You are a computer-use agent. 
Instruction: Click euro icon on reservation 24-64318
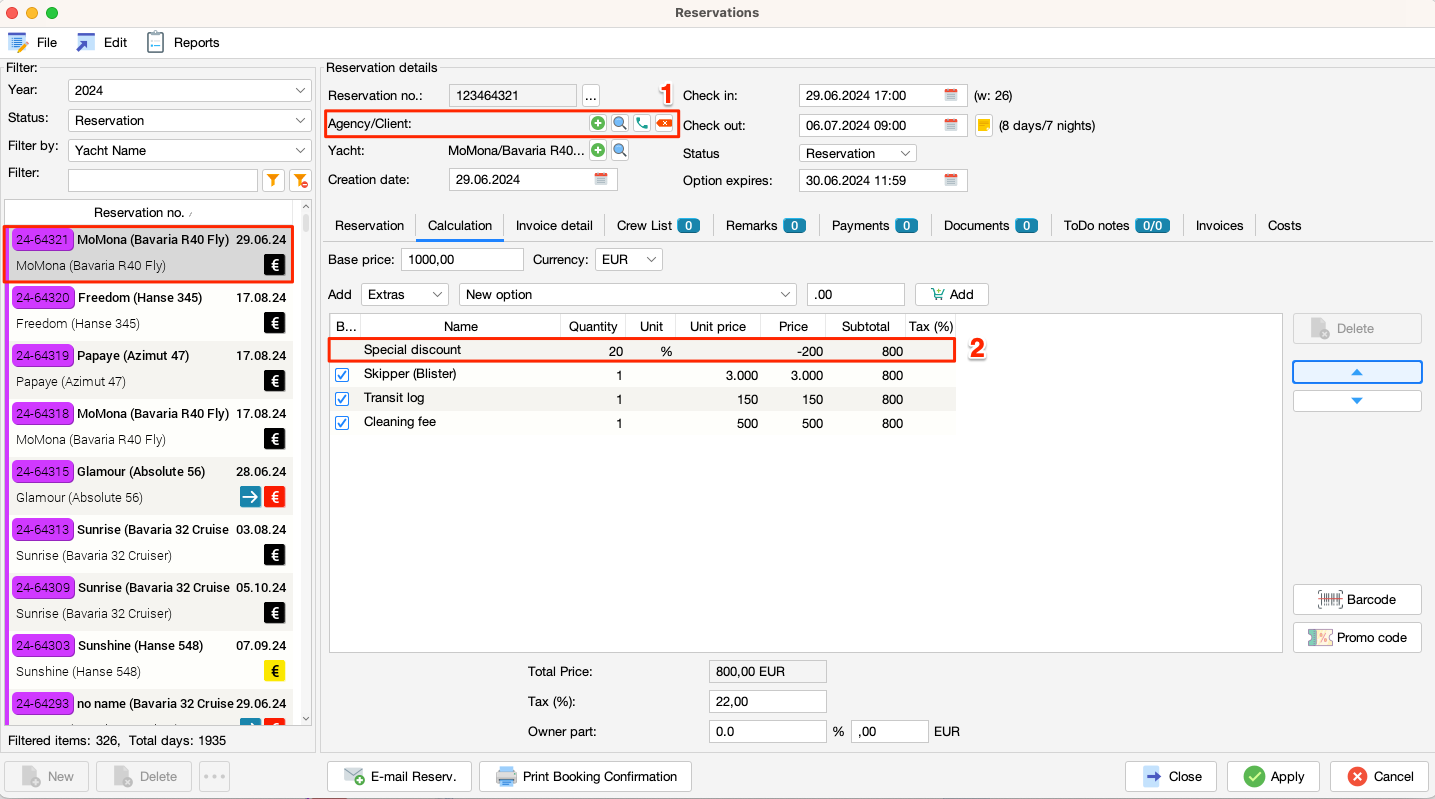[x=275, y=439]
